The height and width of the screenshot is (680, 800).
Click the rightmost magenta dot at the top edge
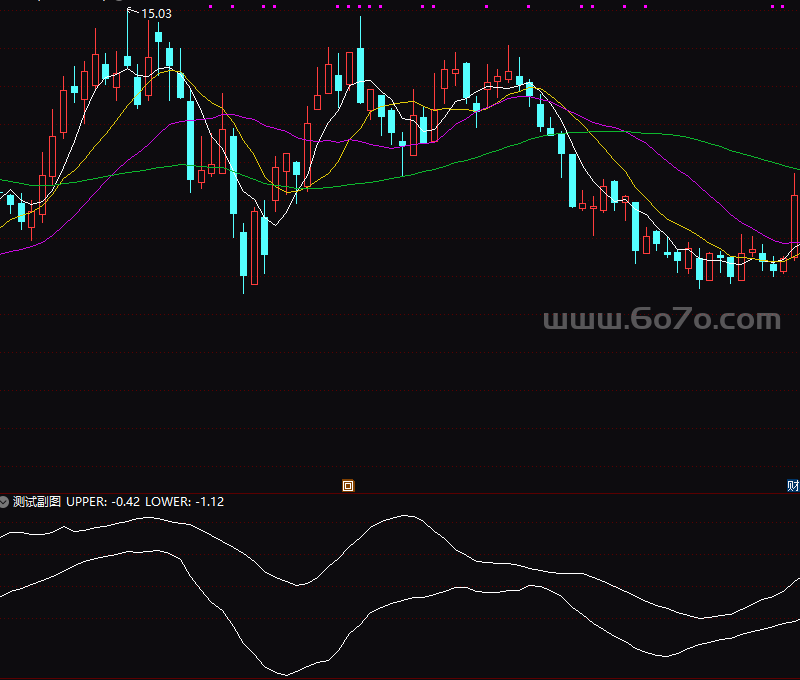[x=783, y=7]
